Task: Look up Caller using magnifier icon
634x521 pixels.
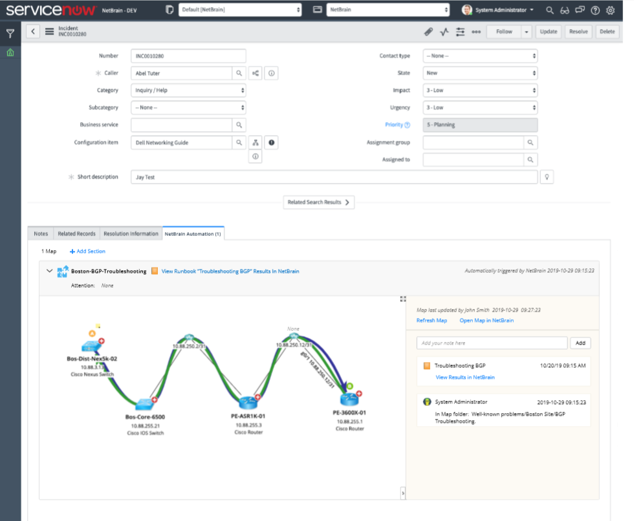Action: (239, 73)
